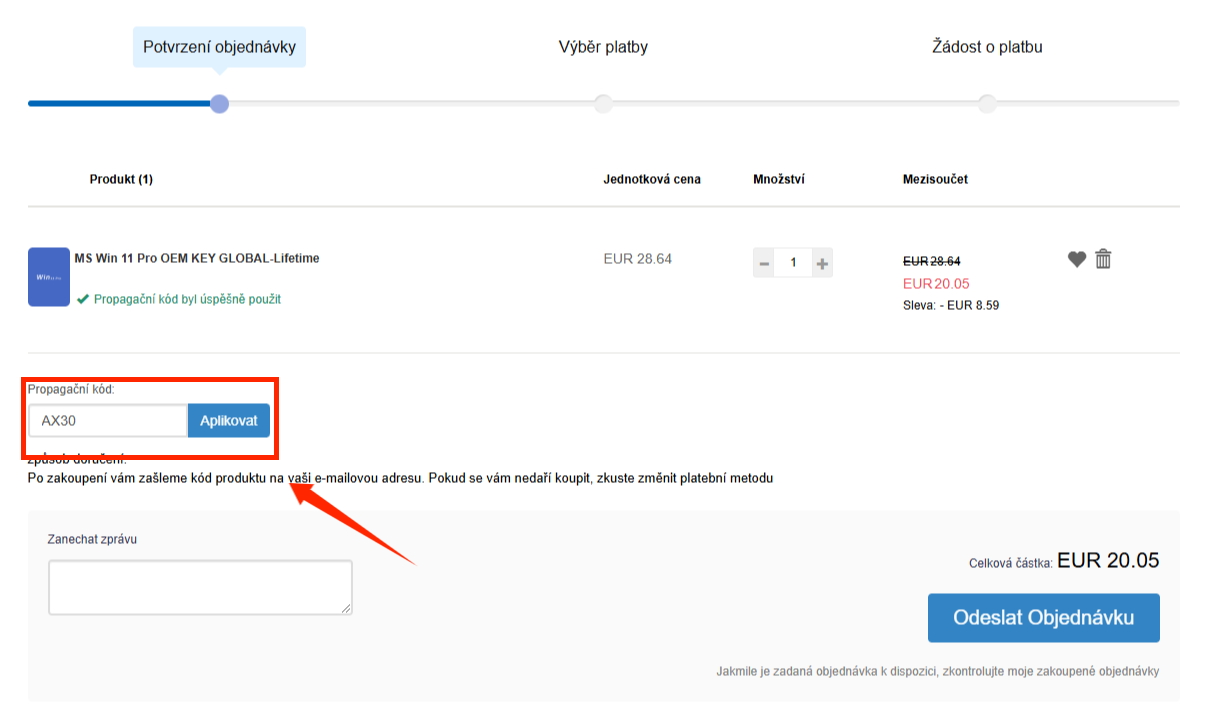The height and width of the screenshot is (708, 1222).
Task: Delete the product using the trash icon
Action: coord(1103,259)
